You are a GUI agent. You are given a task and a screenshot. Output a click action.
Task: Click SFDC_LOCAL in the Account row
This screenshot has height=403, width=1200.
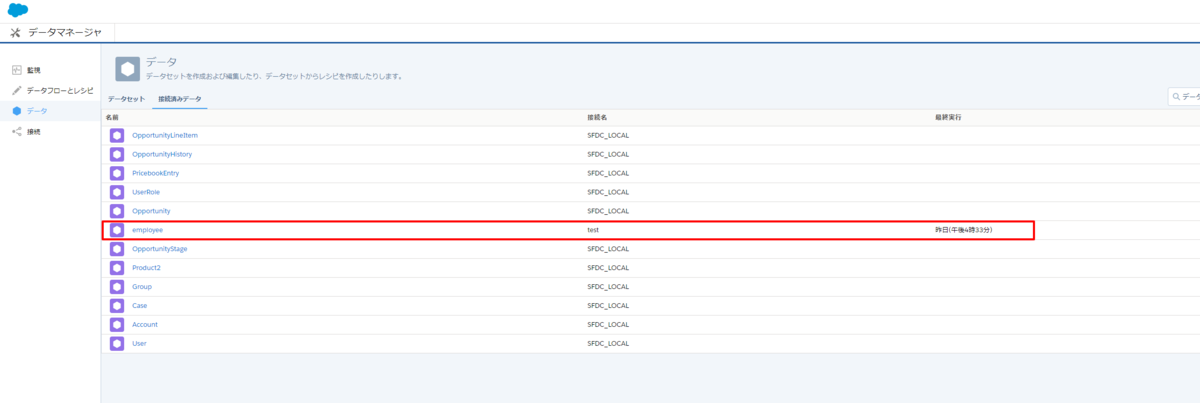point(608,324)
